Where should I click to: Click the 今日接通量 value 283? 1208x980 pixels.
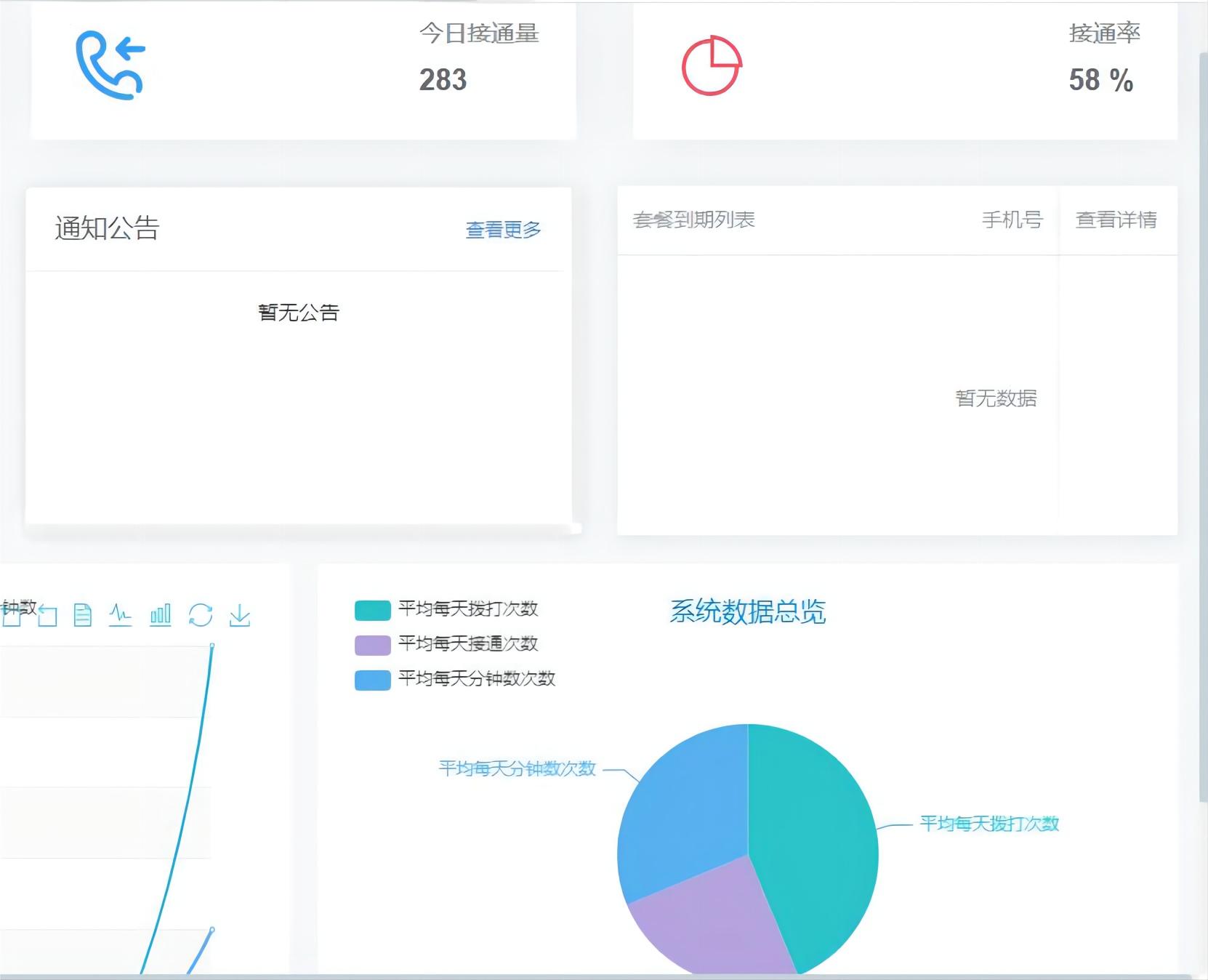point(443,80)
